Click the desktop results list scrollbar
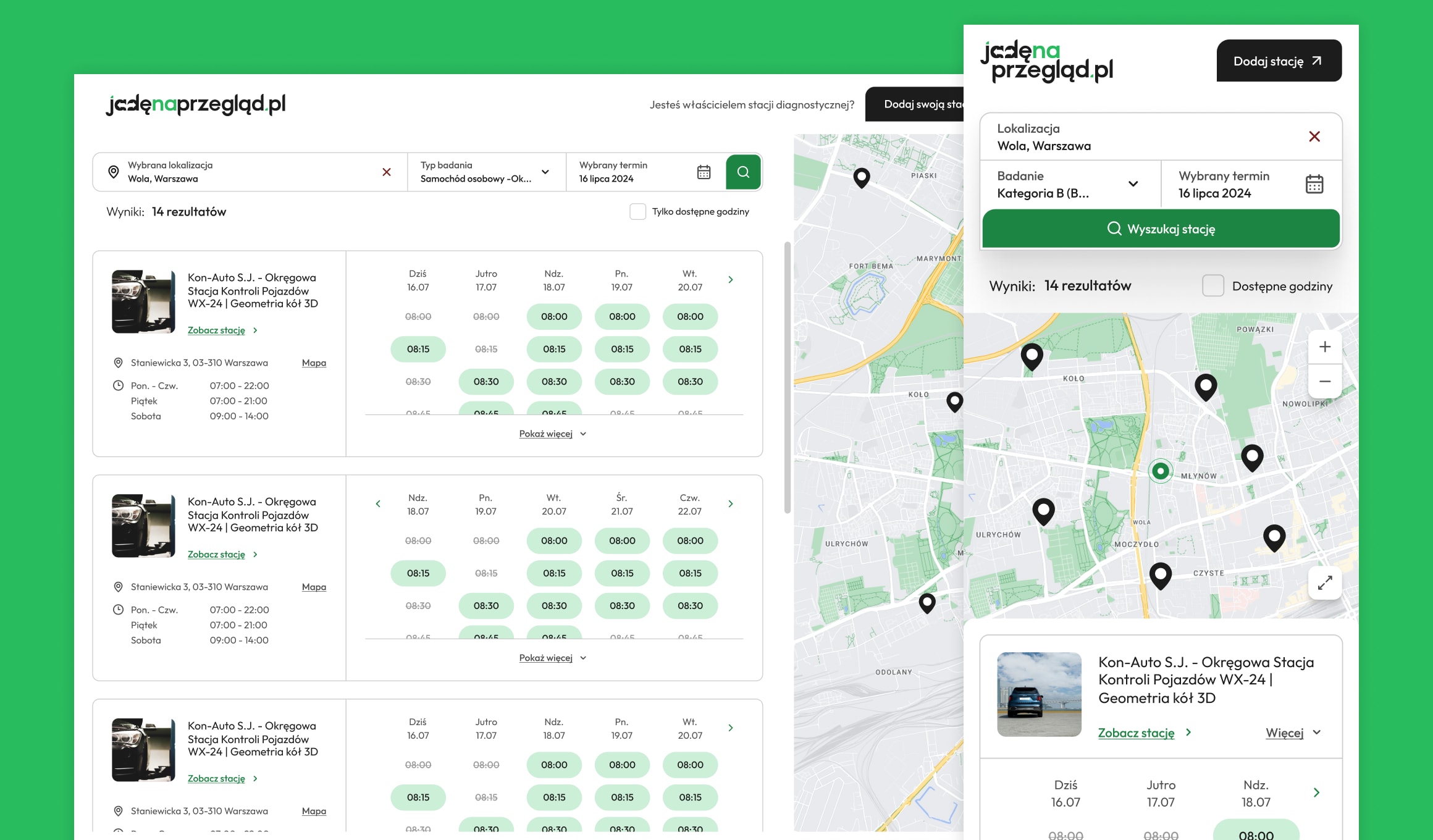Image resolution: width=1433 pixels, height=840 pixels. (x=787, y=377)
